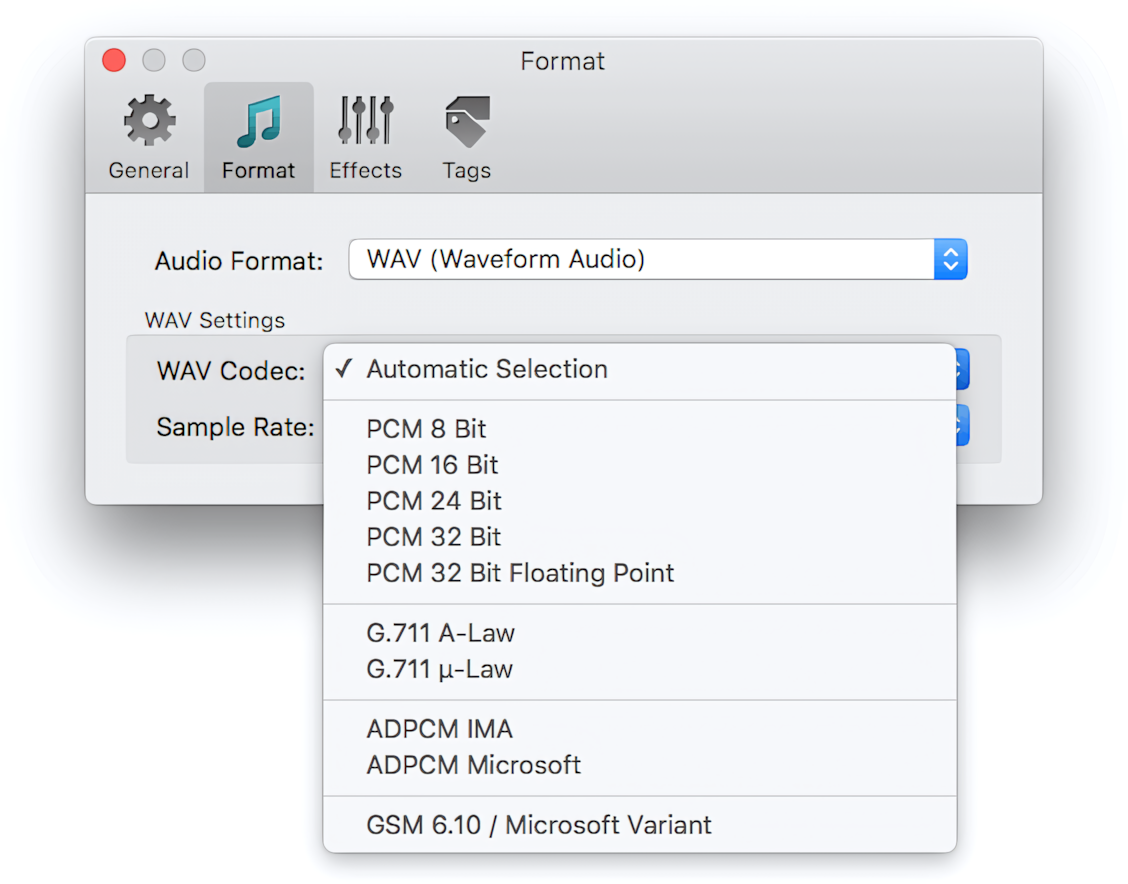Image resolution: width=1128 pixels, height=884 pixels.
Task: Switch to the Effects pane
Action: coord(365,135)
